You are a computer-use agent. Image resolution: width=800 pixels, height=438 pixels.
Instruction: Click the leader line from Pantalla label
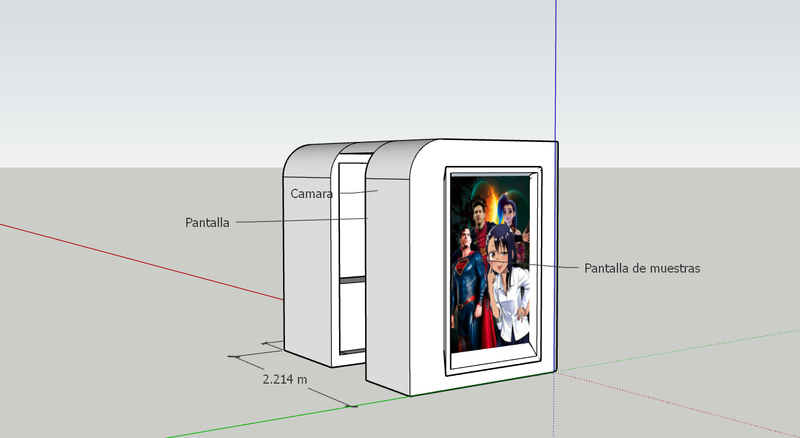[x=302, y=220]
